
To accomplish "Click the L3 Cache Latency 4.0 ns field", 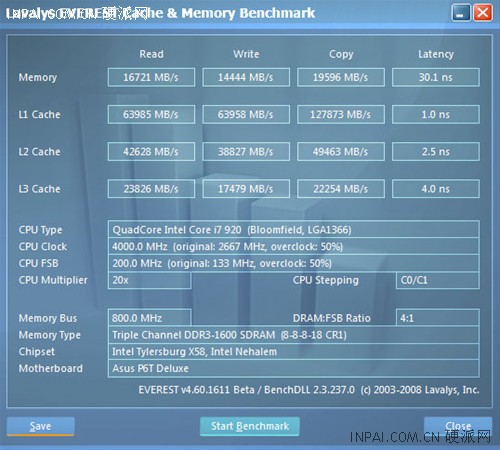I will pos(436,189).
